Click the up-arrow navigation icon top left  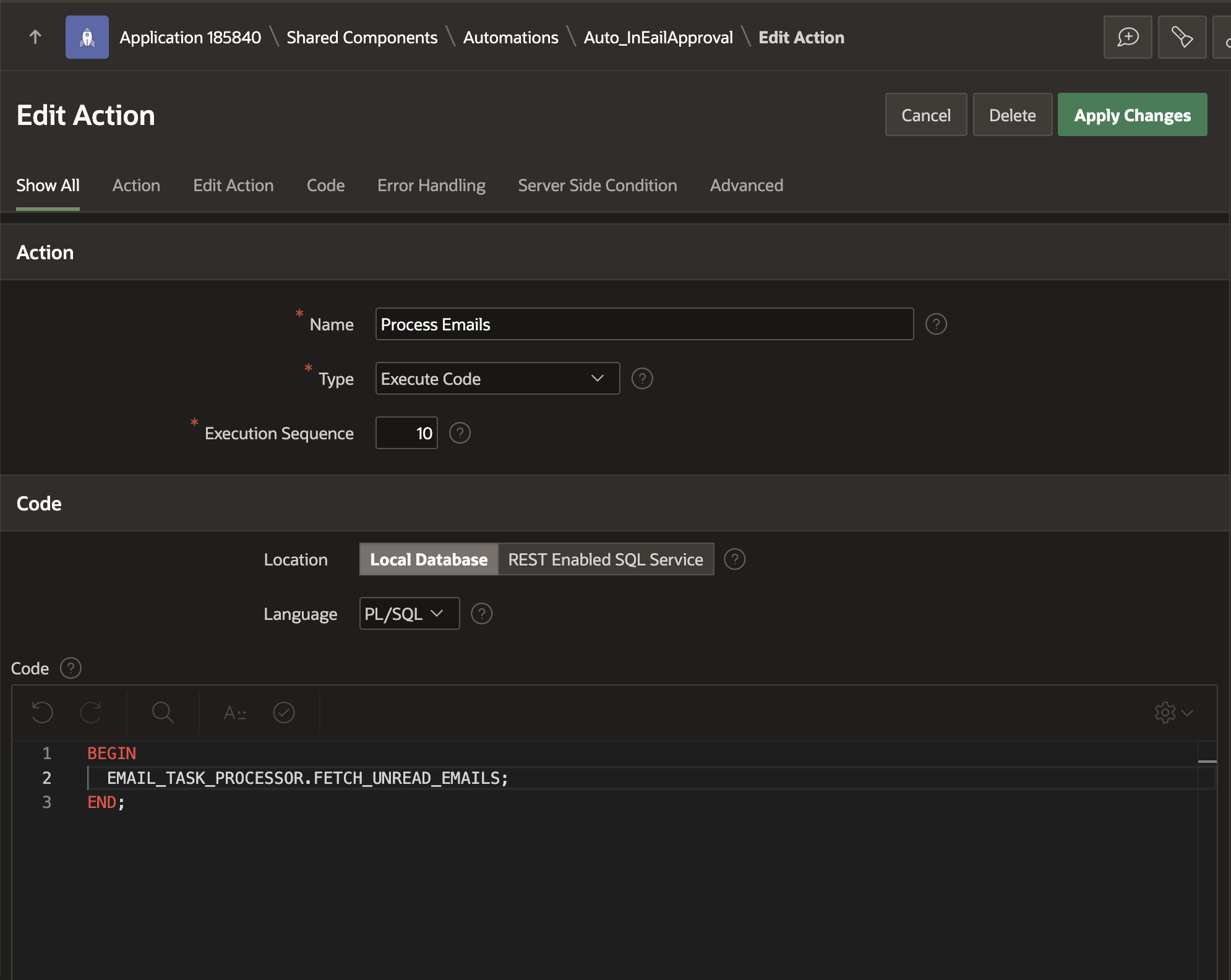(x=35, y=37)
